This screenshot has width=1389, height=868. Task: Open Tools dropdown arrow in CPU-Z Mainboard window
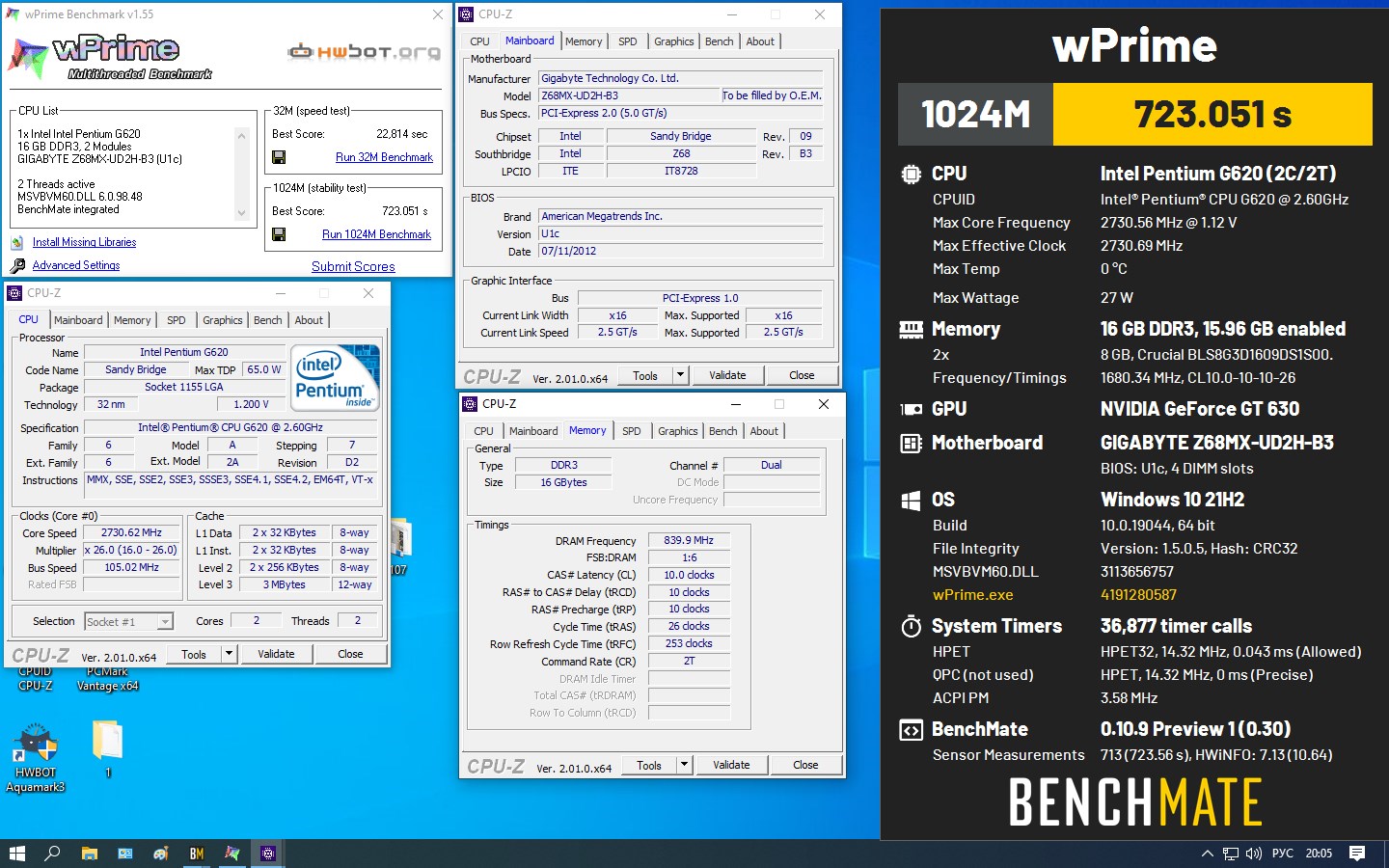coord(681,376)
